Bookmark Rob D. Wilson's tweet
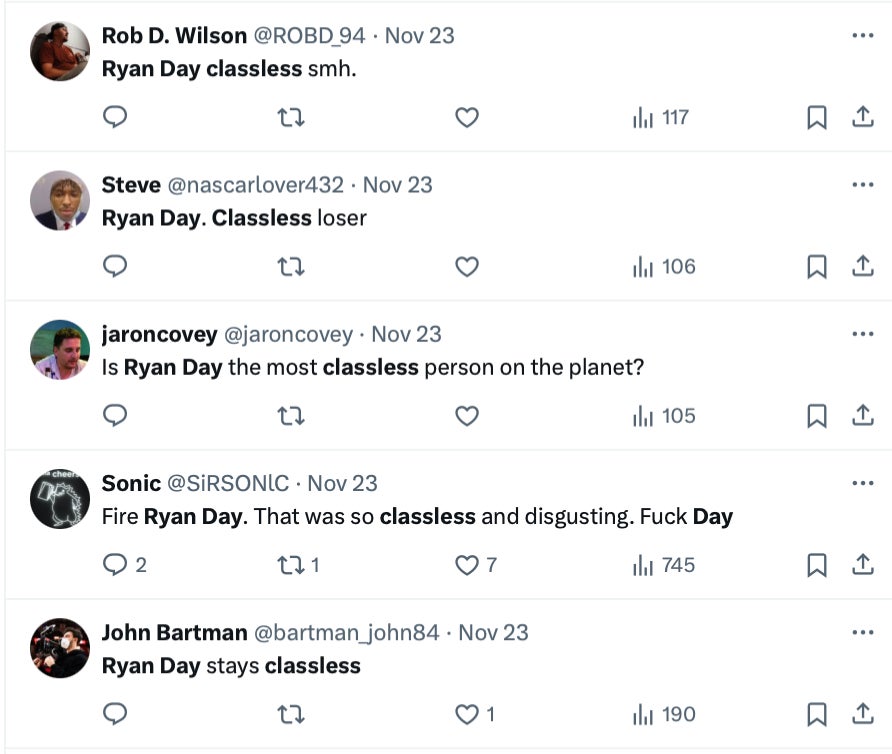Viewport: 892px width, 754px height. click(x=817, y=118)
